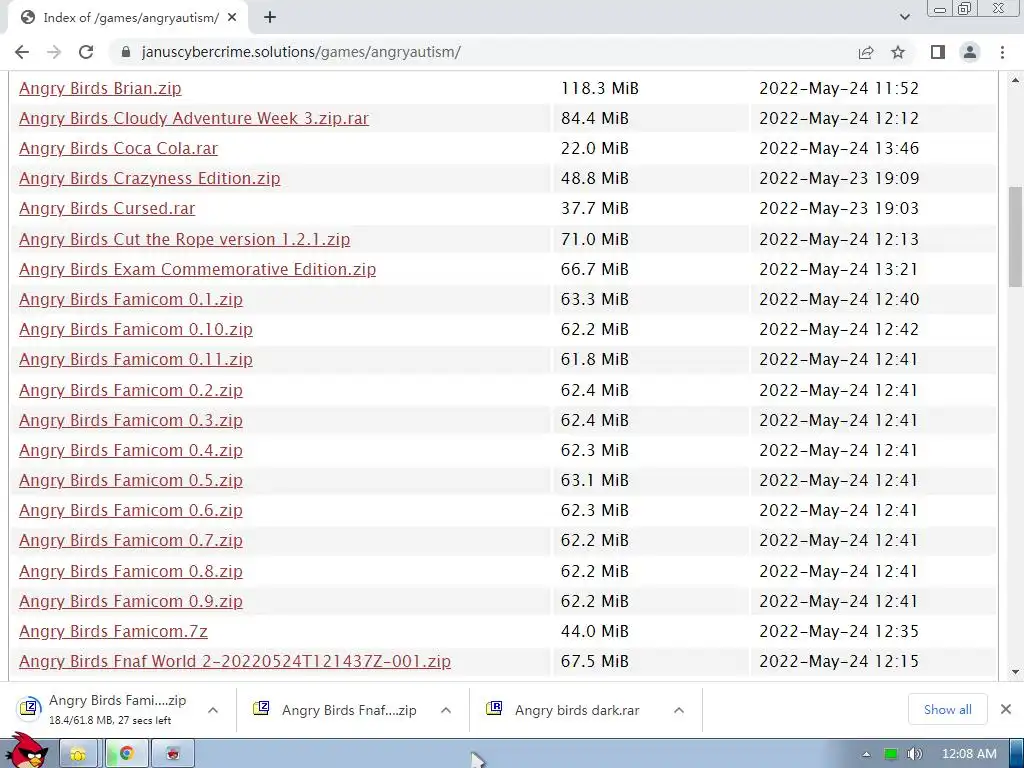Download Angry Birds Famicom 0.6.zip
This screenshot has width=1024, height=768.
click(x=131, y=510)
